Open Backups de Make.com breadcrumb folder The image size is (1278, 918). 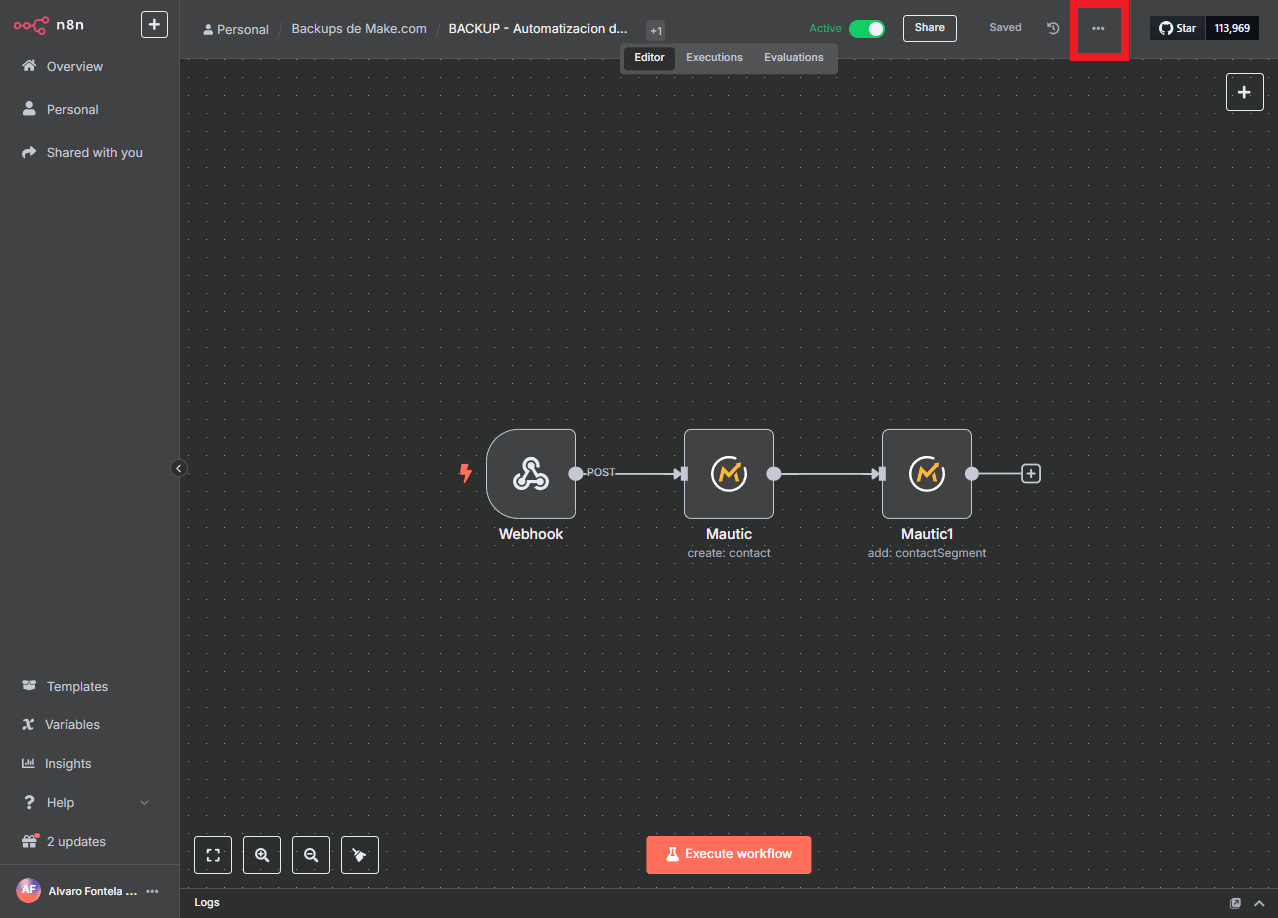[x=359, y=28]
